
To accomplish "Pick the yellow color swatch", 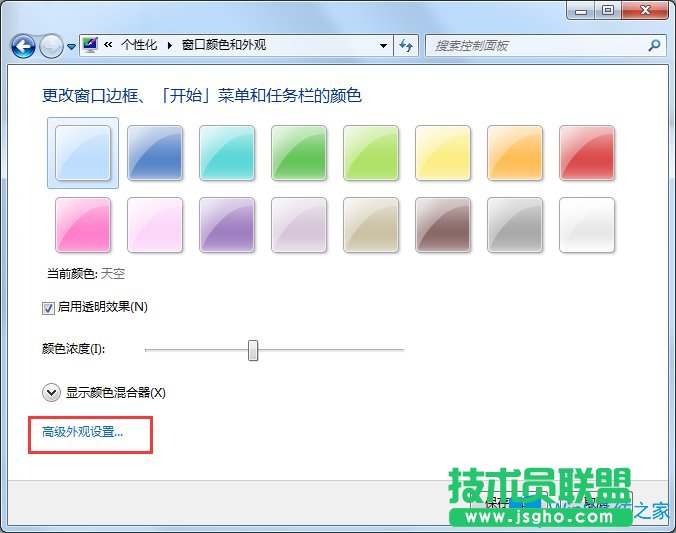I will [443, 153].
